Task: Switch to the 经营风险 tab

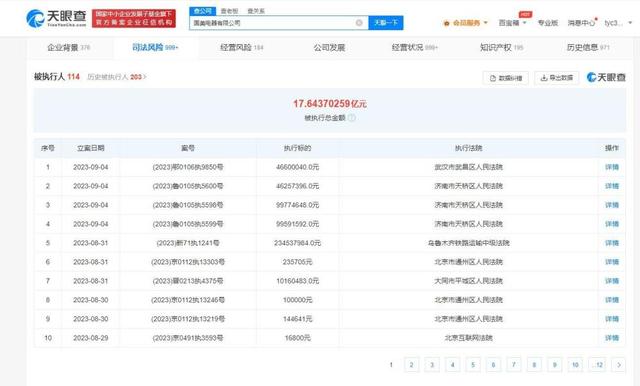Action: (242, 48)
